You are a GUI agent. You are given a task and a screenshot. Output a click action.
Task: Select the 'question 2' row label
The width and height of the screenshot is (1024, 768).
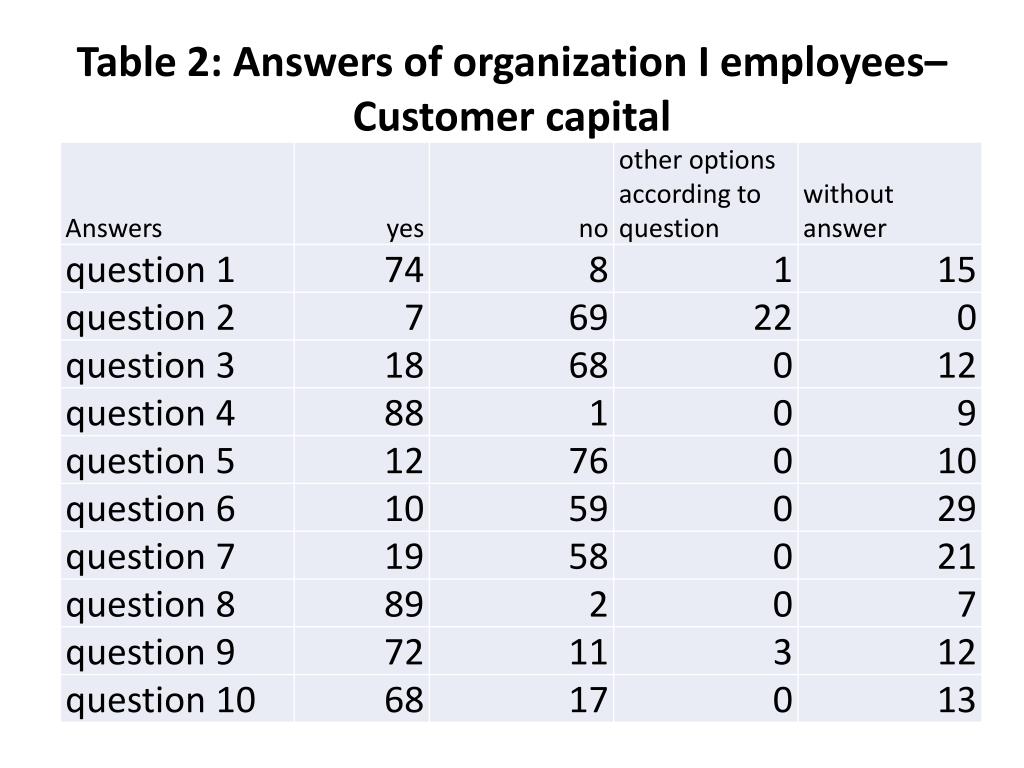tap(150, 318)
